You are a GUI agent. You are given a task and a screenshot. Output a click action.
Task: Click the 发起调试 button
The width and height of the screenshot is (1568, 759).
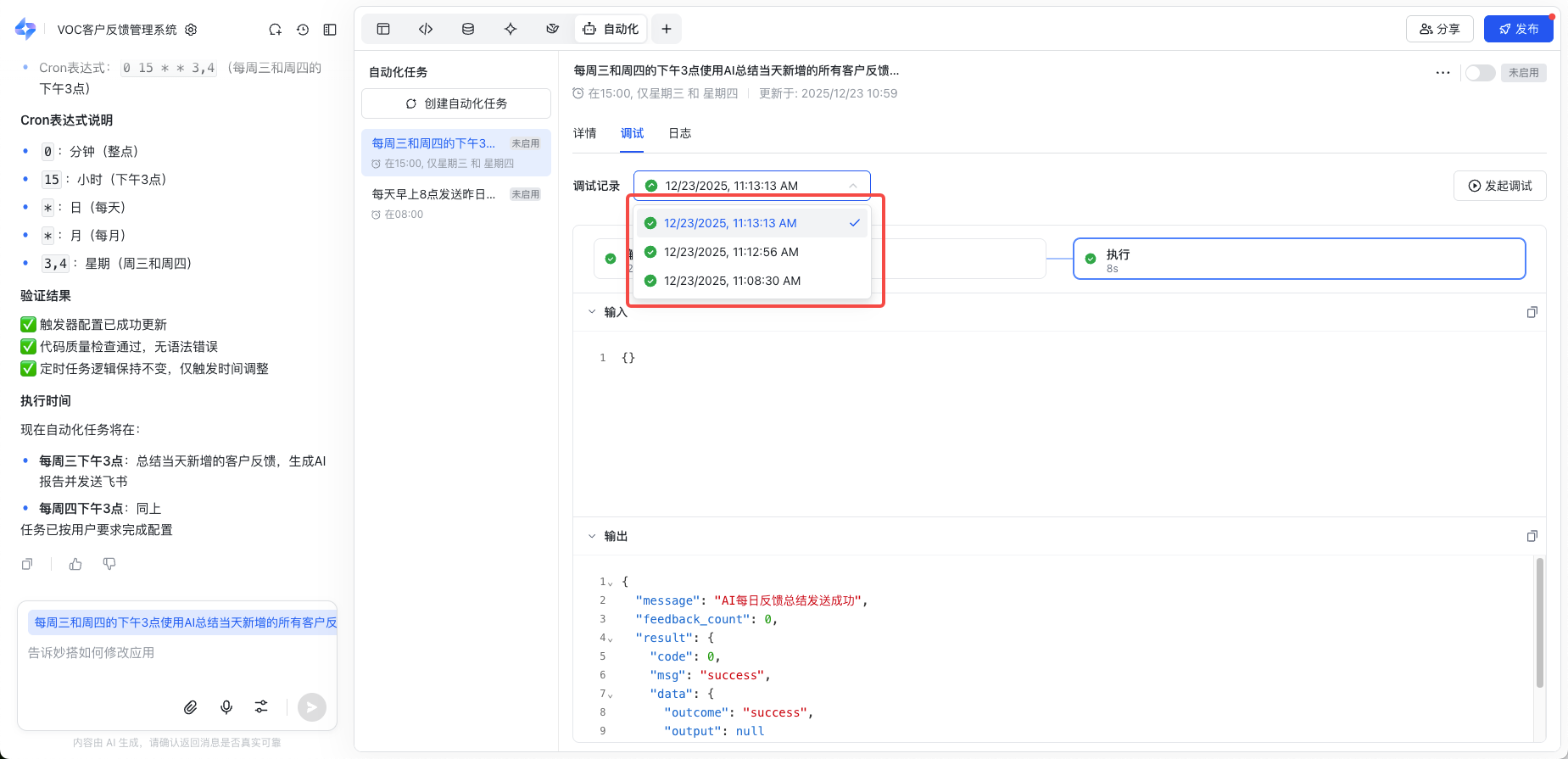click(1499, 186)
